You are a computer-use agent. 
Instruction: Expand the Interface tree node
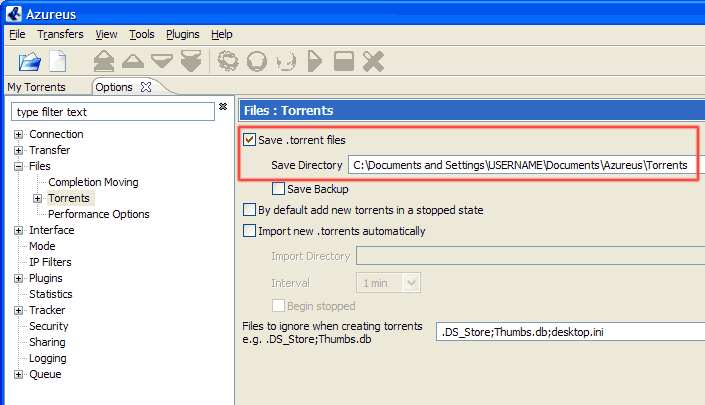(18, 230)
